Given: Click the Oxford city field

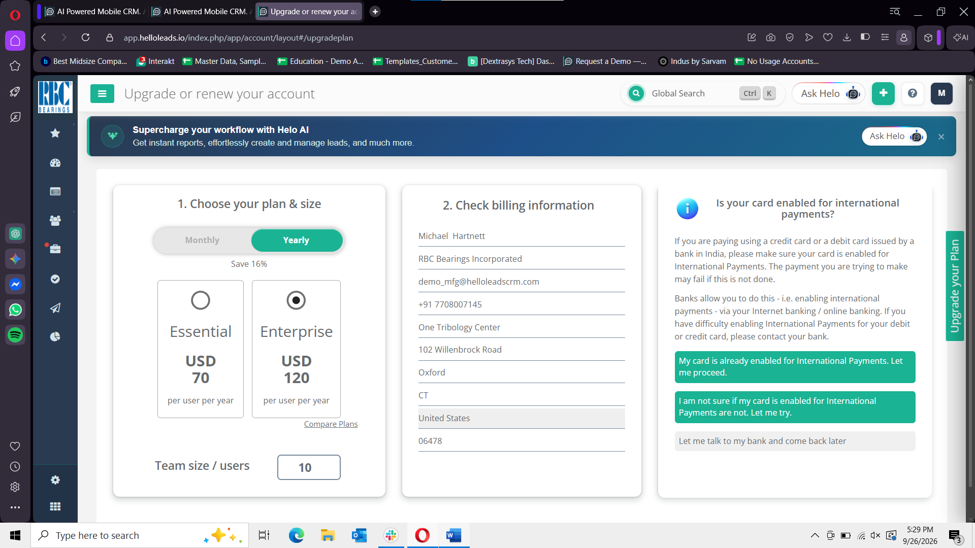Looking at the screenshot, I should click(521, 373).
